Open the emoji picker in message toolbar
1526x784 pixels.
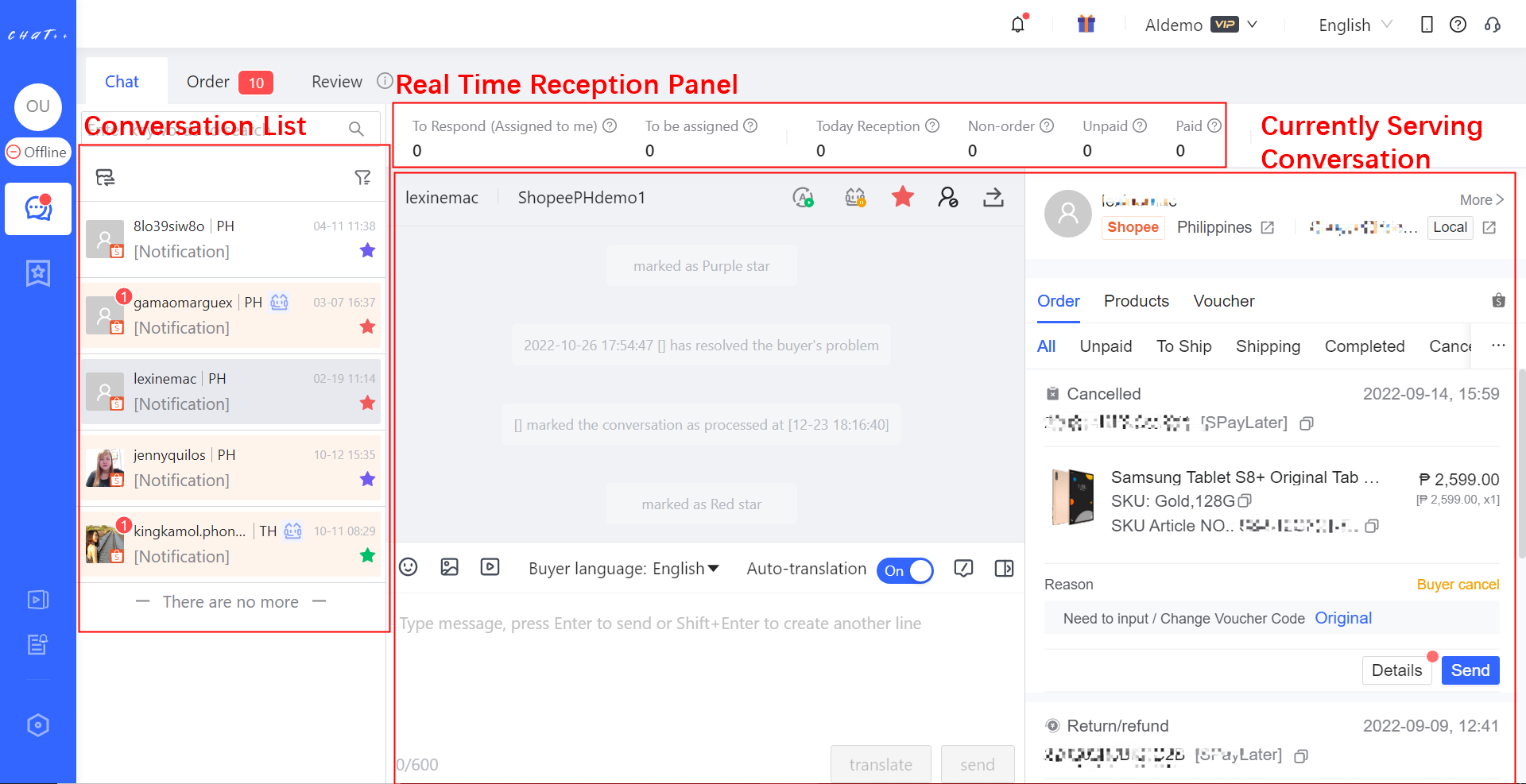coord(409,567)
